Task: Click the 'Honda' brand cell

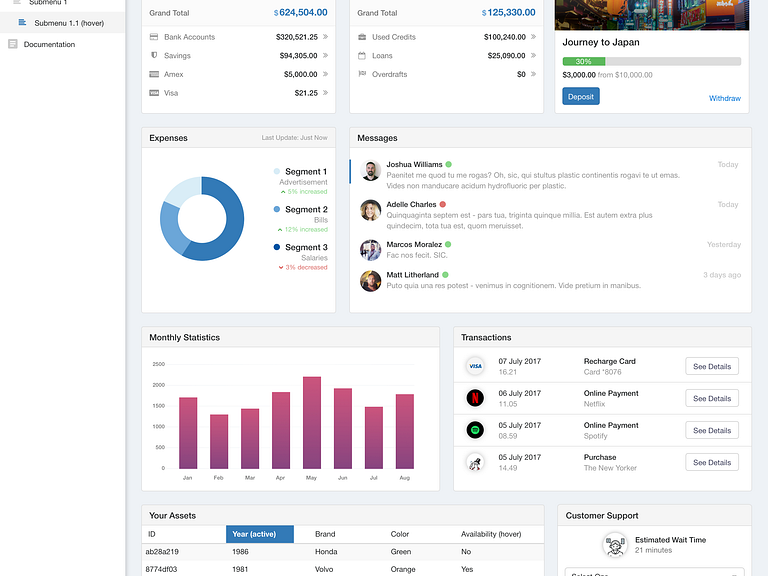Action: 326,552
